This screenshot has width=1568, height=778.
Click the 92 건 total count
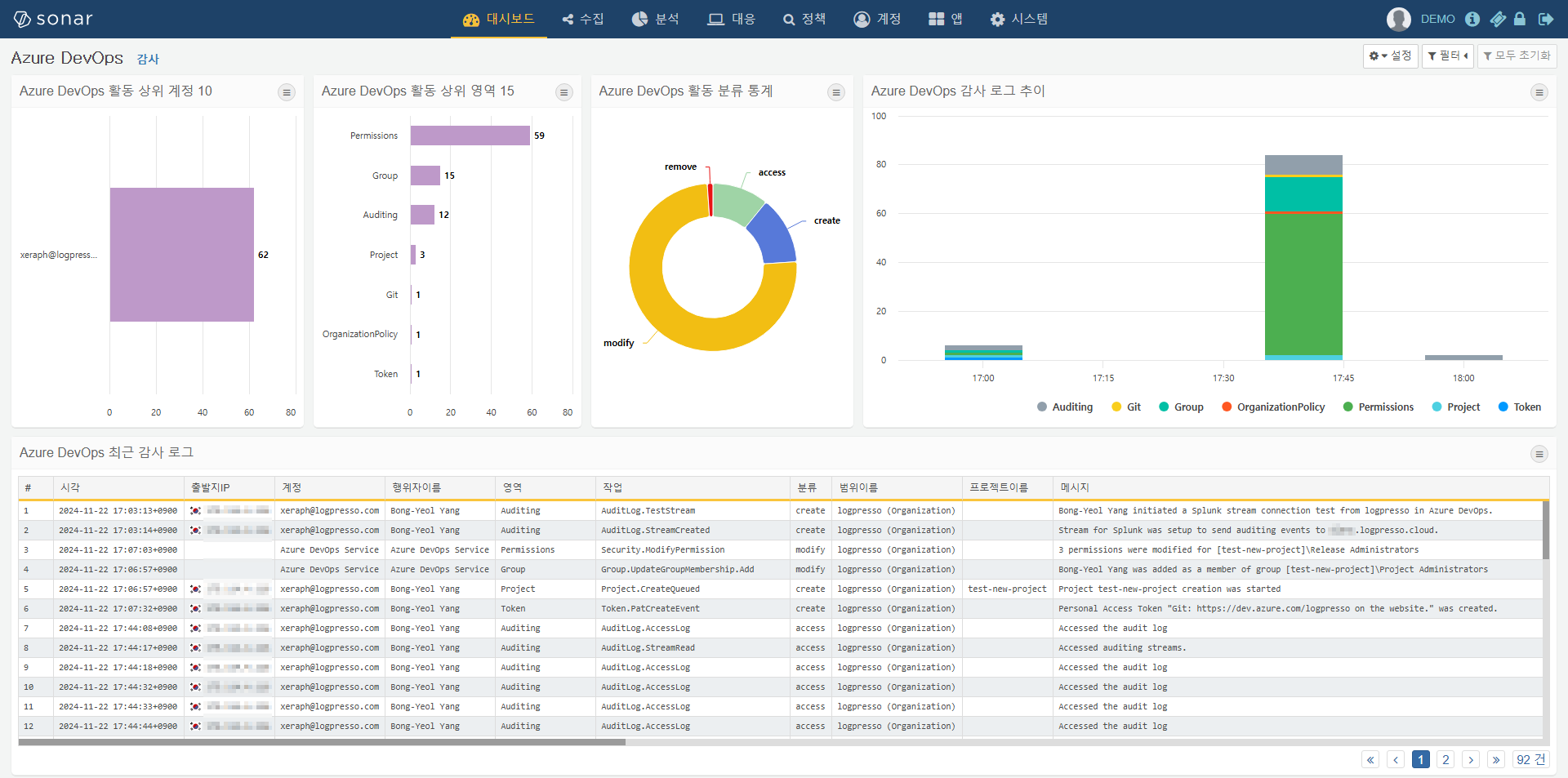[x=1530, y=759]
